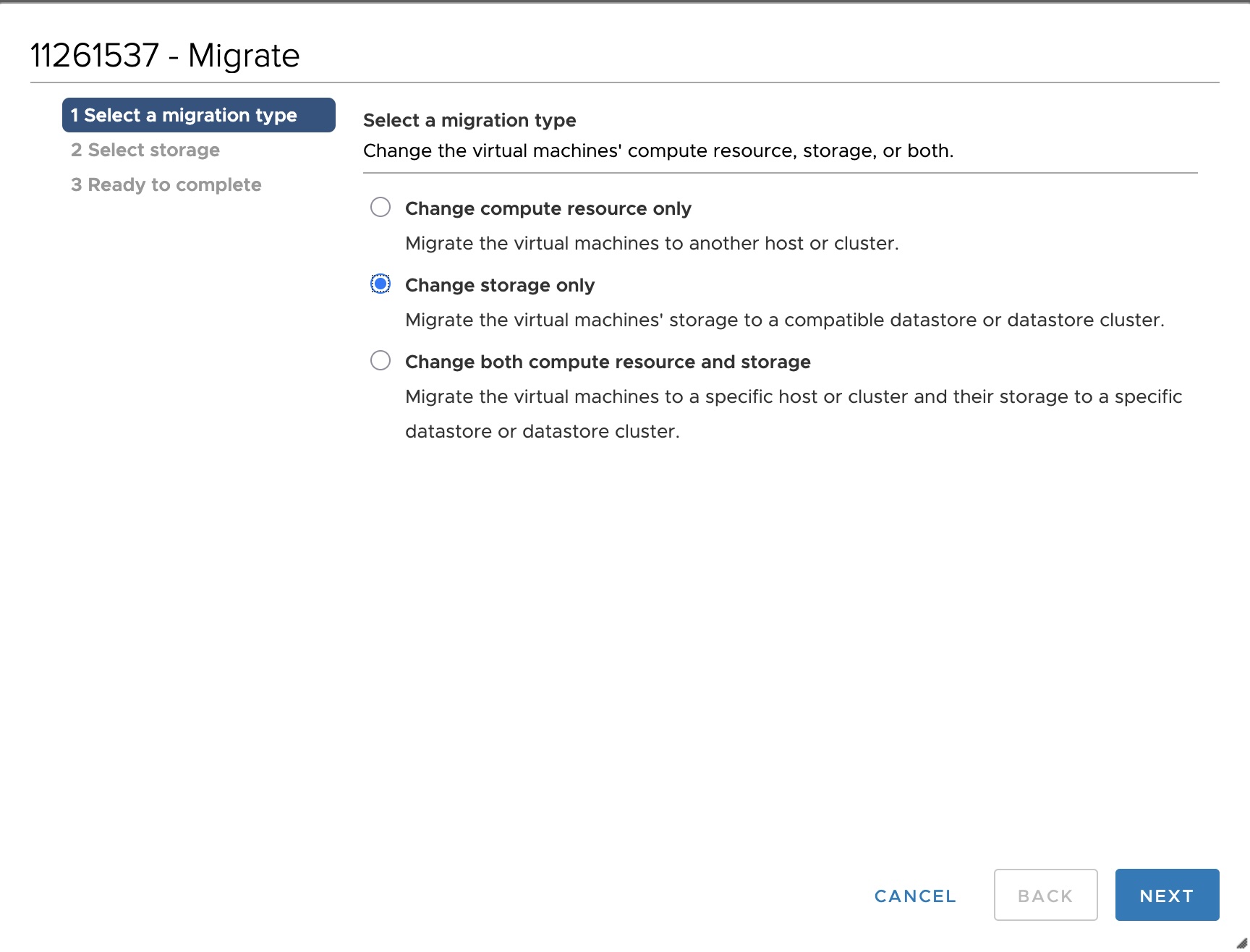
Task: Click the compute migration description text
Action: tap(652, 243)
